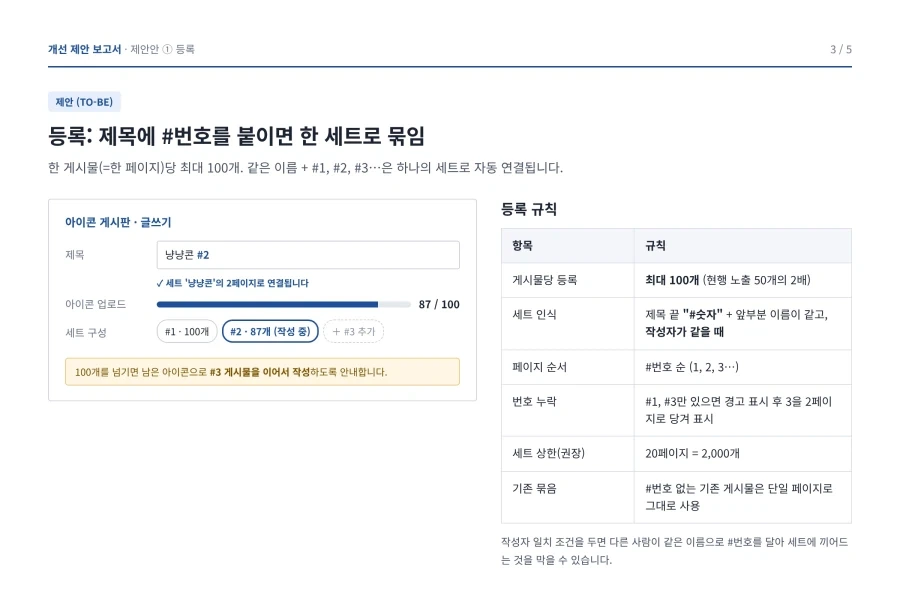
Task: Click the '+ #3 추가' dashed chip
Action: tap(354, 332)
